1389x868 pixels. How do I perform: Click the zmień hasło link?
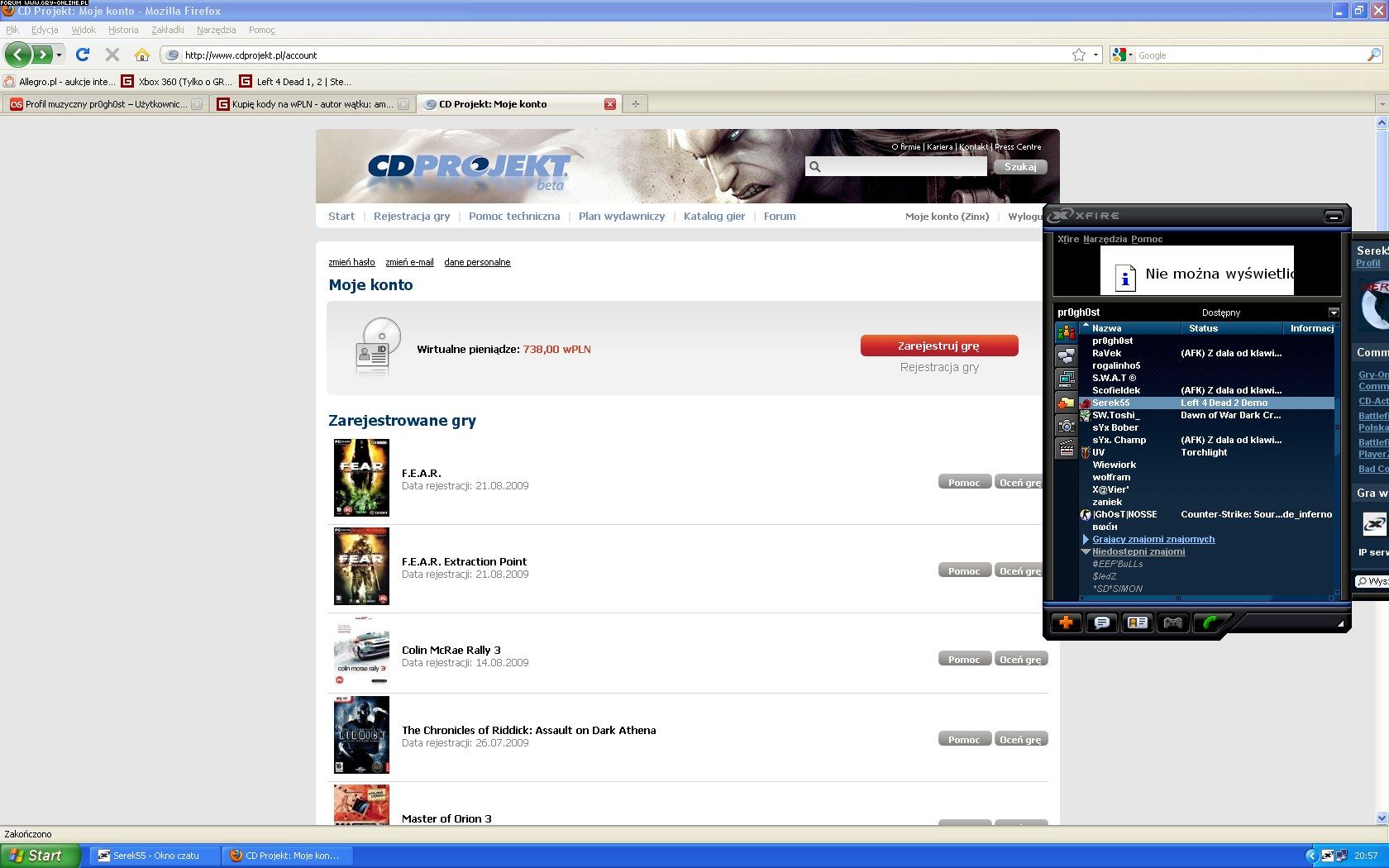(x=351, y=262)
